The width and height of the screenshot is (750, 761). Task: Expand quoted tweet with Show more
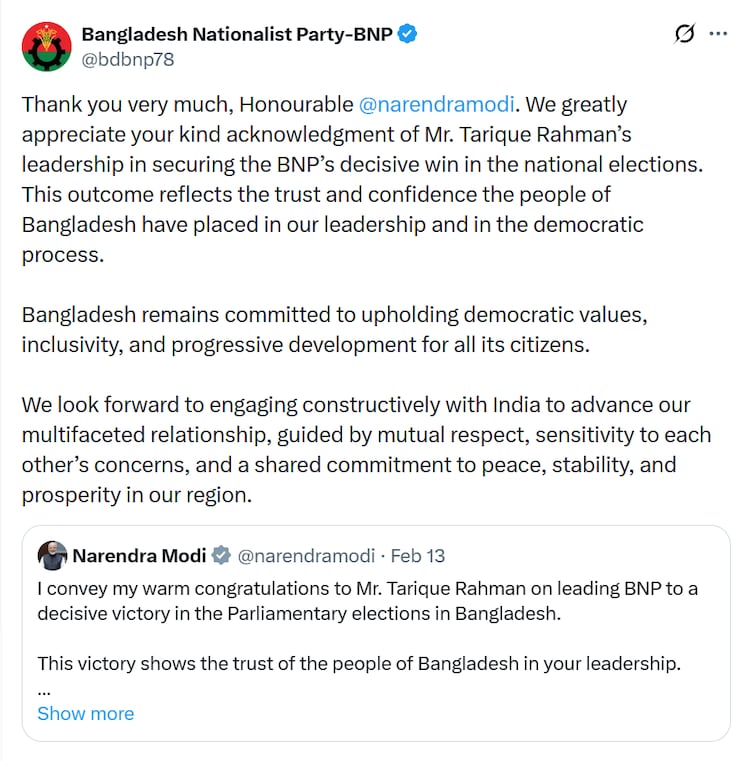click(x=85, y=714)
